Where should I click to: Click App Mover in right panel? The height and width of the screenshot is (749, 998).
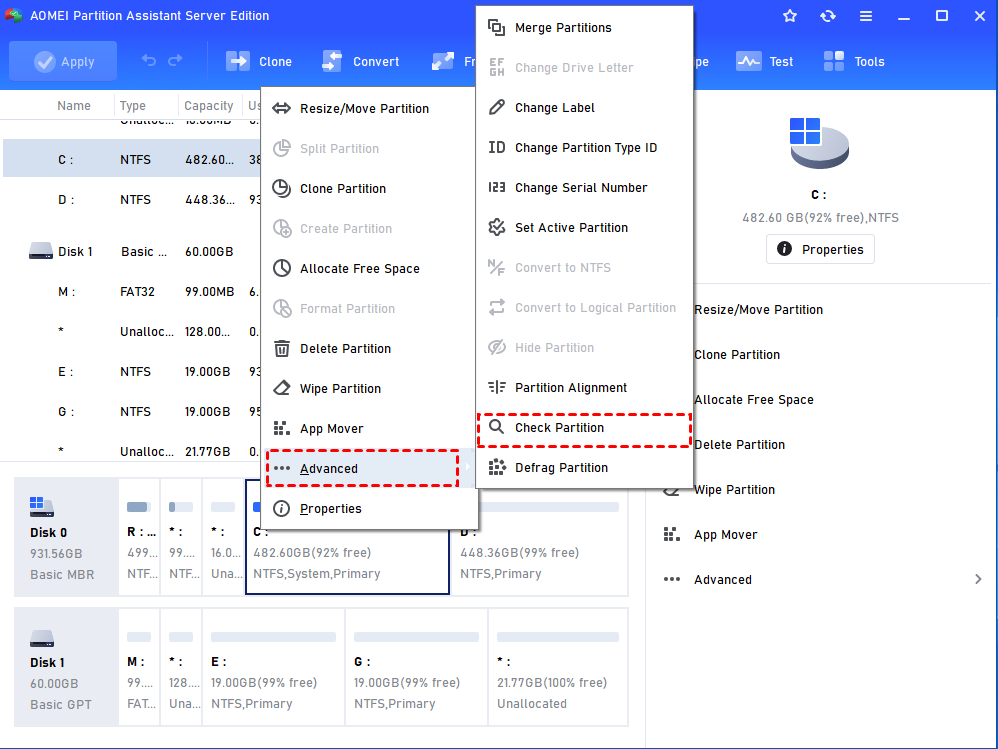(x=726, y=535)
